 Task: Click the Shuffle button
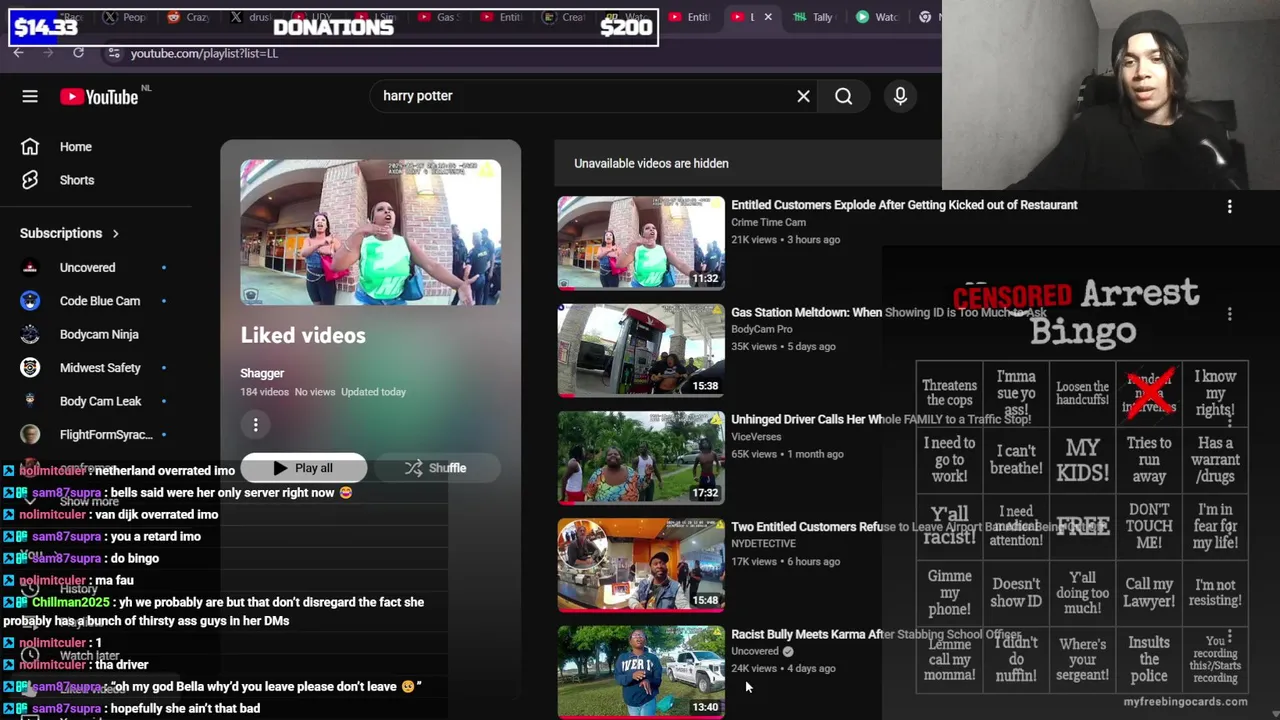click(436, 468)
